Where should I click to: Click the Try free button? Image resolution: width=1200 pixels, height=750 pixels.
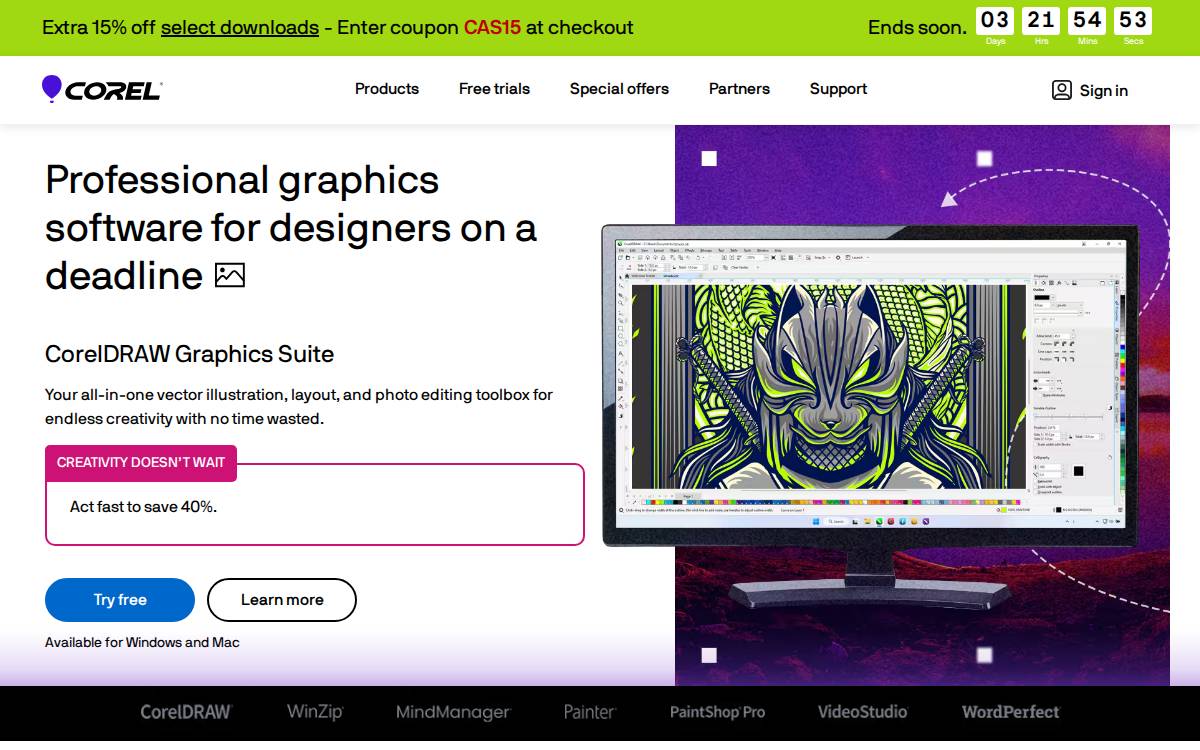point(120,600)
